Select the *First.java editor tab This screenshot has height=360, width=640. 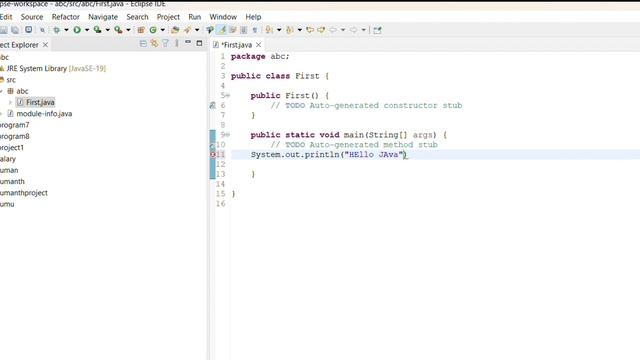(237, 45)
